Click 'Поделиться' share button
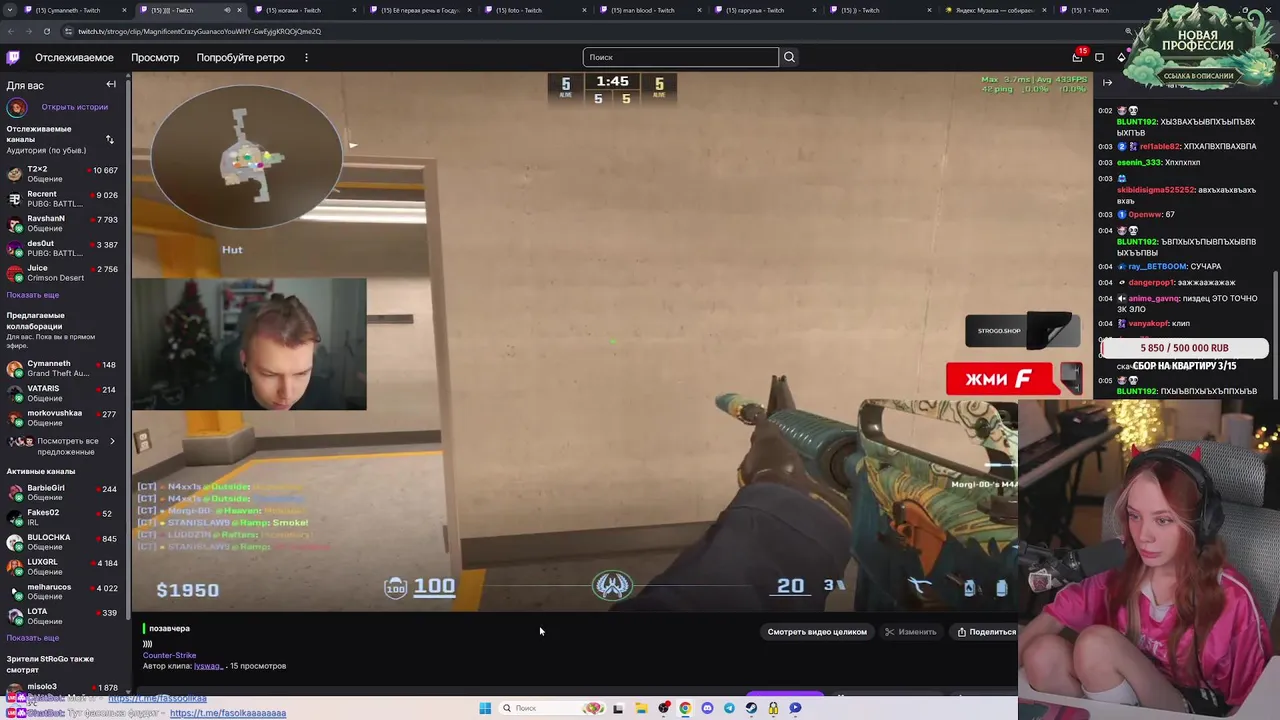 (986, 632)
